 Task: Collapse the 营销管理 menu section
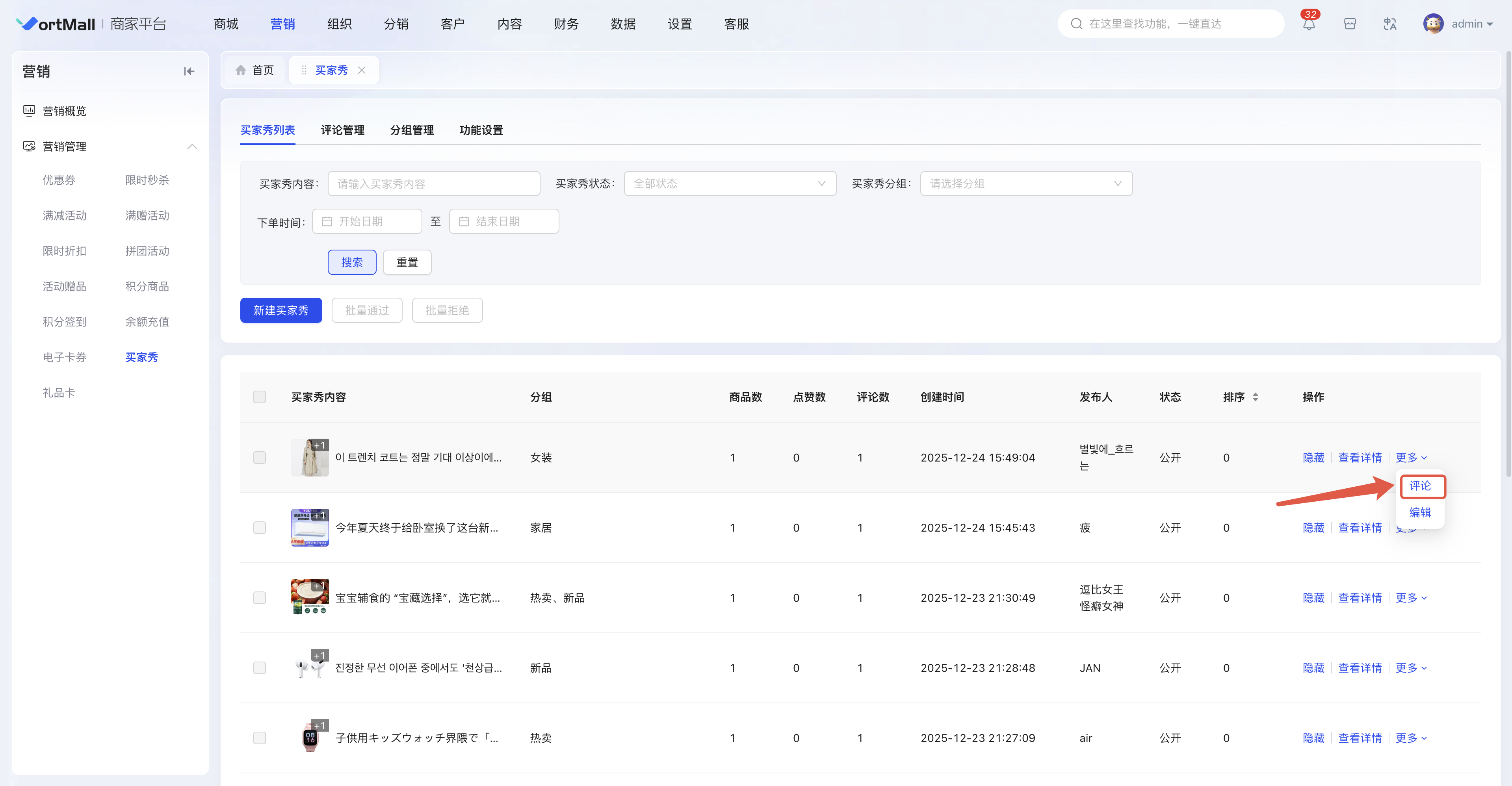[x=192, y=146]
